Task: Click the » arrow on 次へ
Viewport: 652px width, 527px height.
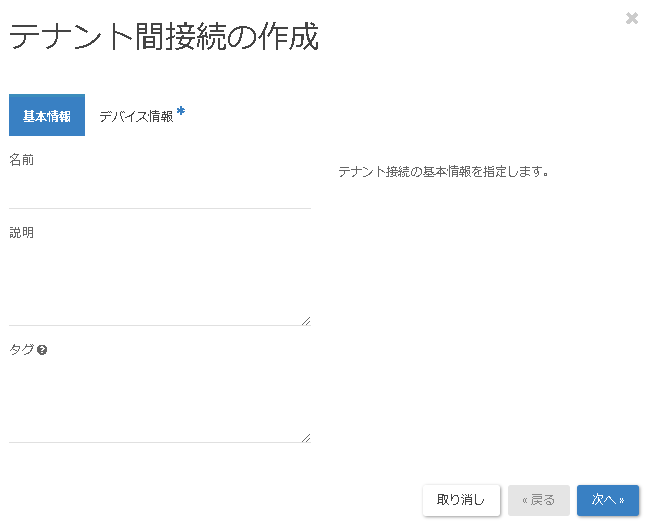Action: (622, 500)
